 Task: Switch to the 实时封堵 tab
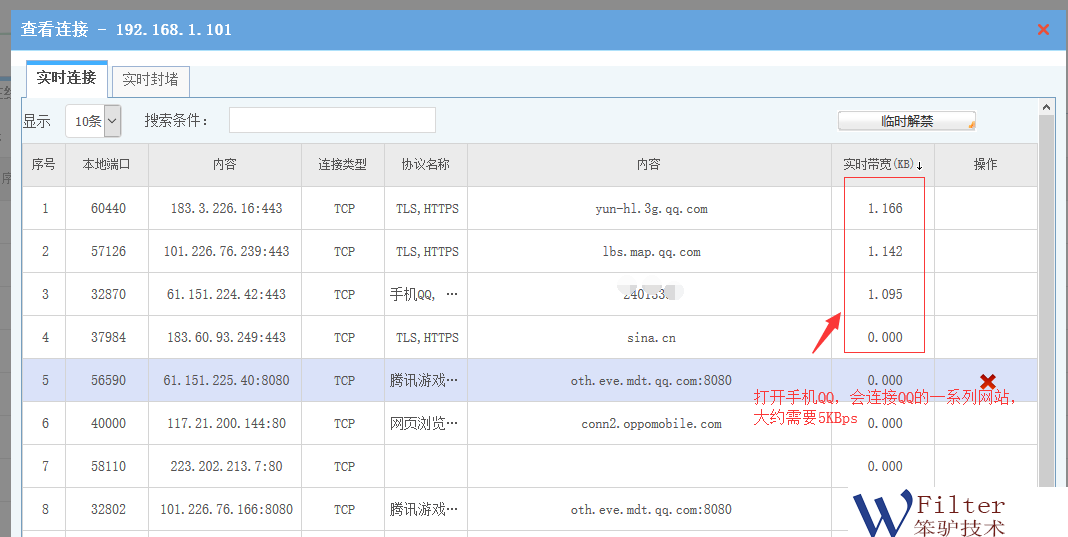151,80
